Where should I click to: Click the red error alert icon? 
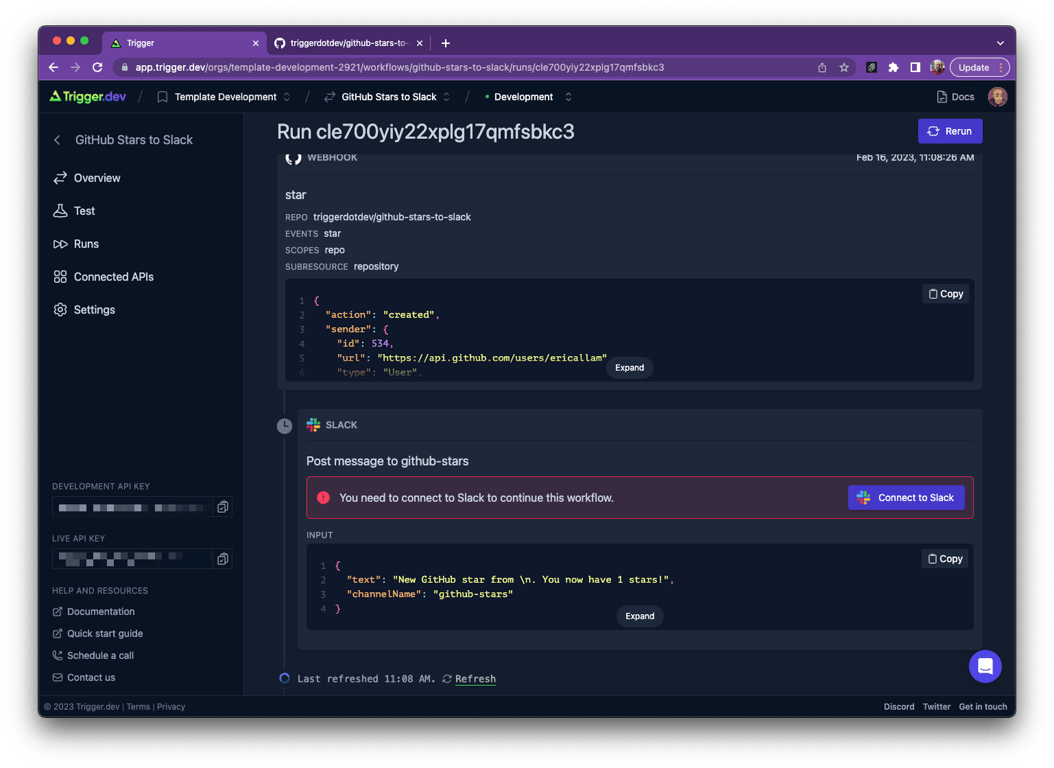(x=323, y=498)
